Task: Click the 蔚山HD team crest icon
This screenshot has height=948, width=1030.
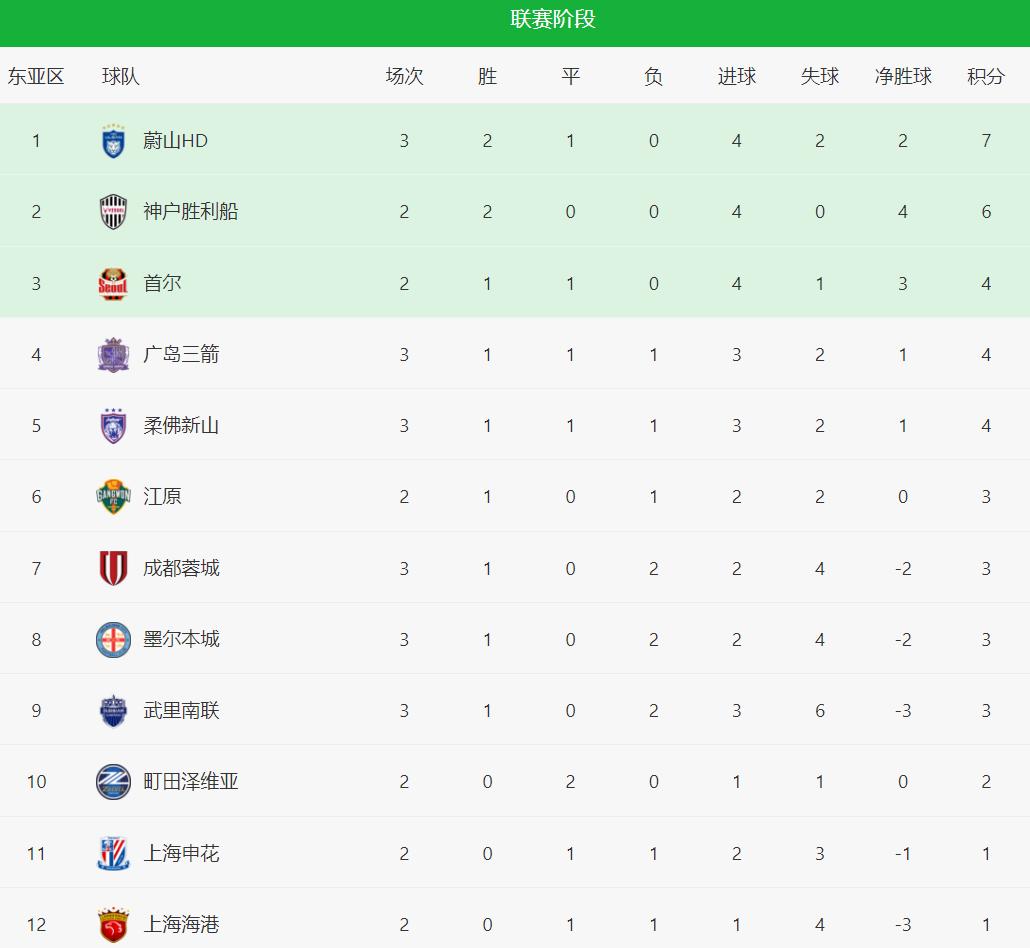Action: point(113,141)
